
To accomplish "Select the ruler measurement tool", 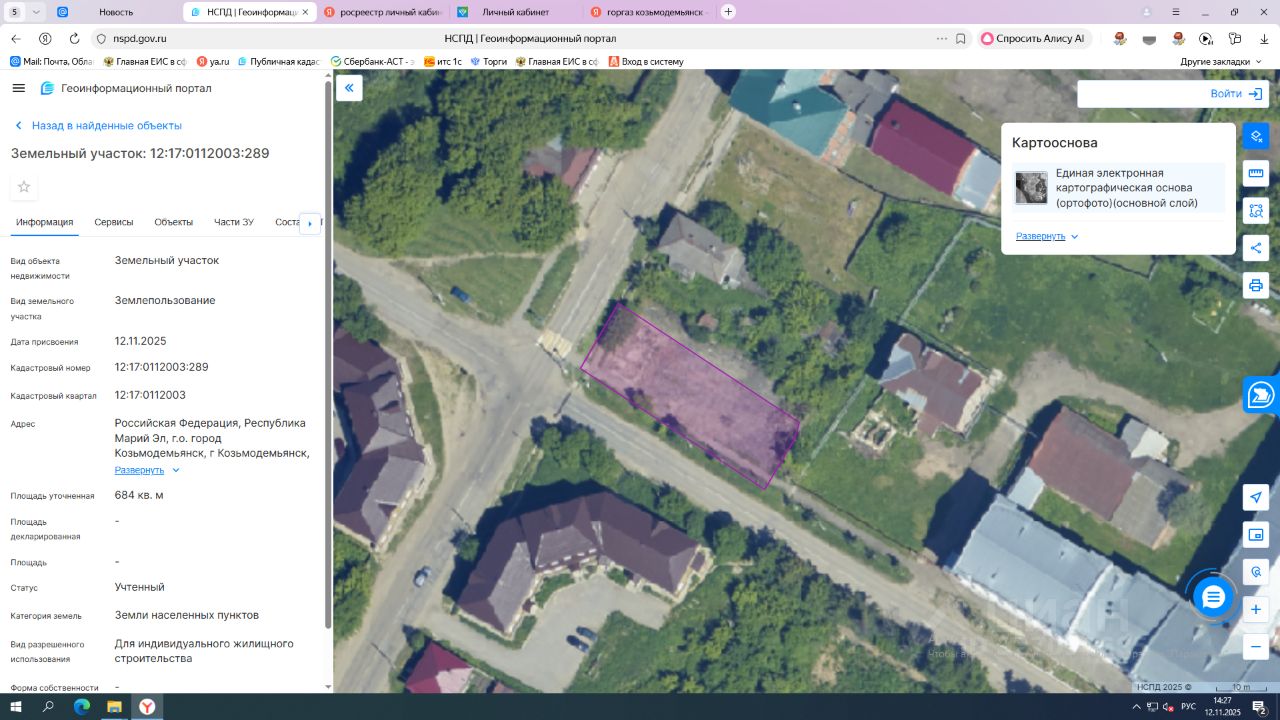I will pyautogui.click(x=1256, y=173).
